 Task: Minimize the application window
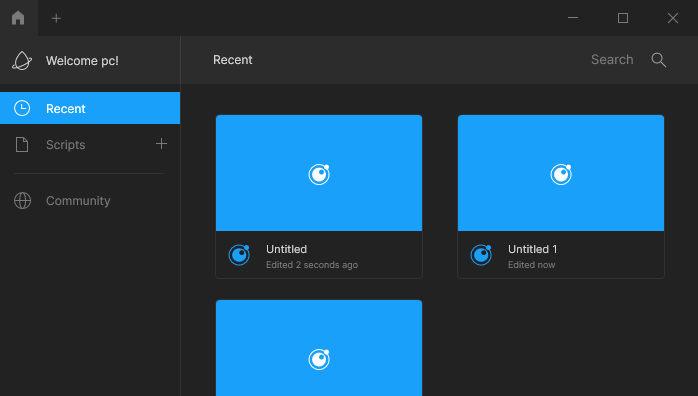(573, 18)
